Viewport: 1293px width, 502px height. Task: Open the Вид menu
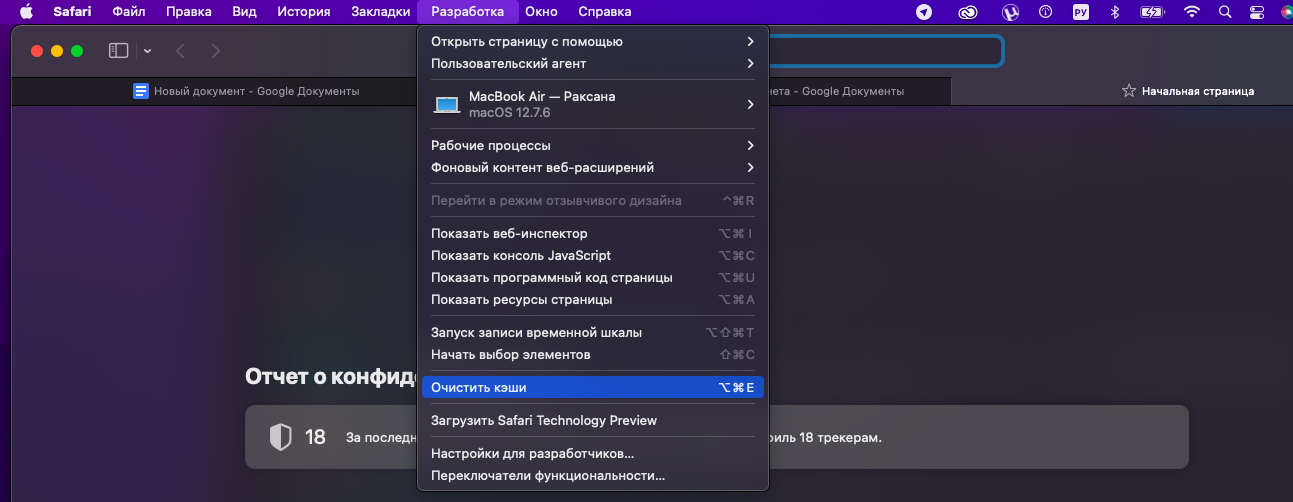point(244,12)
